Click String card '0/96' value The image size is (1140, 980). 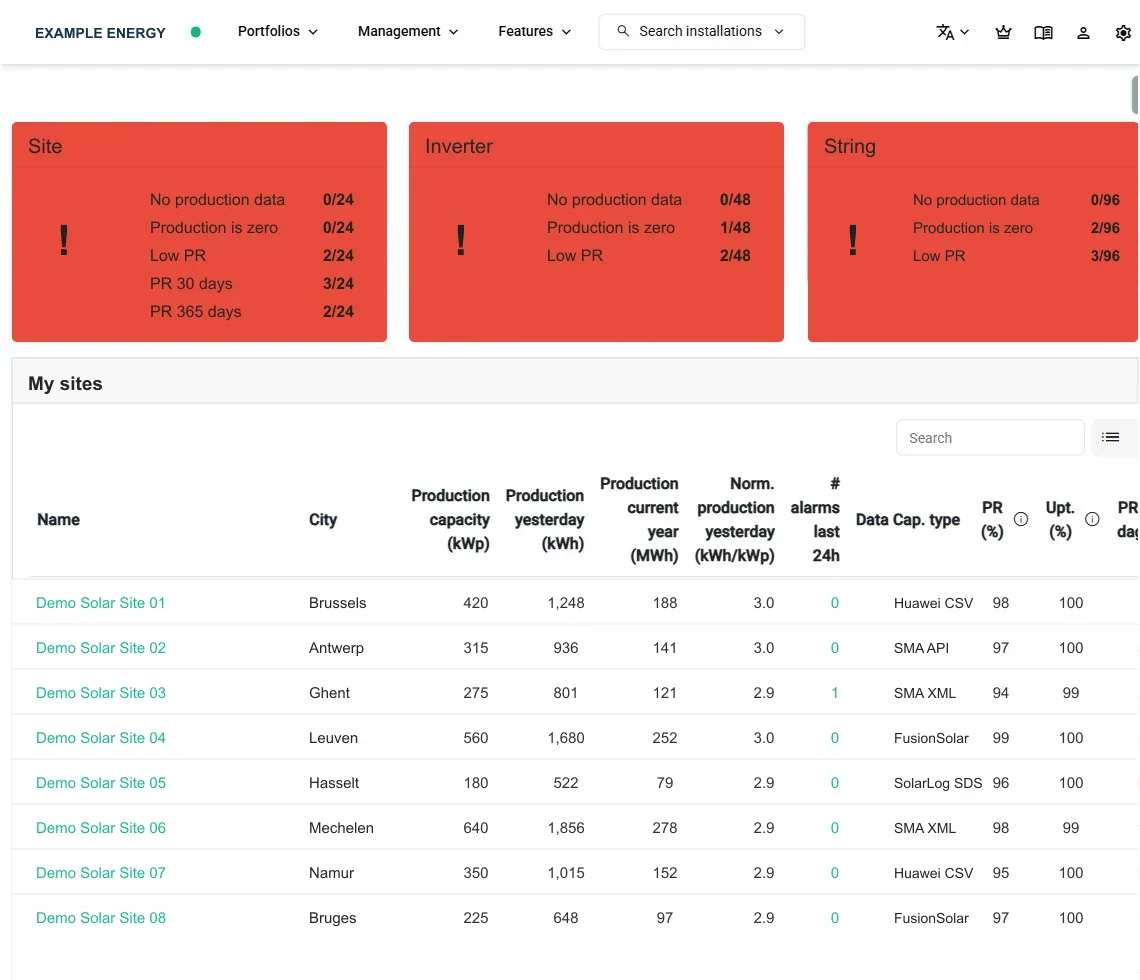click(1105, 200)
